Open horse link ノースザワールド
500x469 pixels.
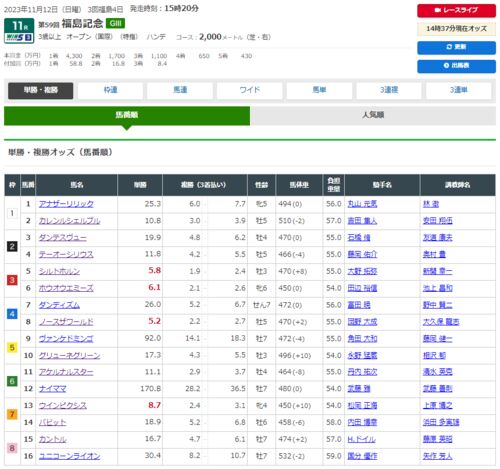click(66, 322)
